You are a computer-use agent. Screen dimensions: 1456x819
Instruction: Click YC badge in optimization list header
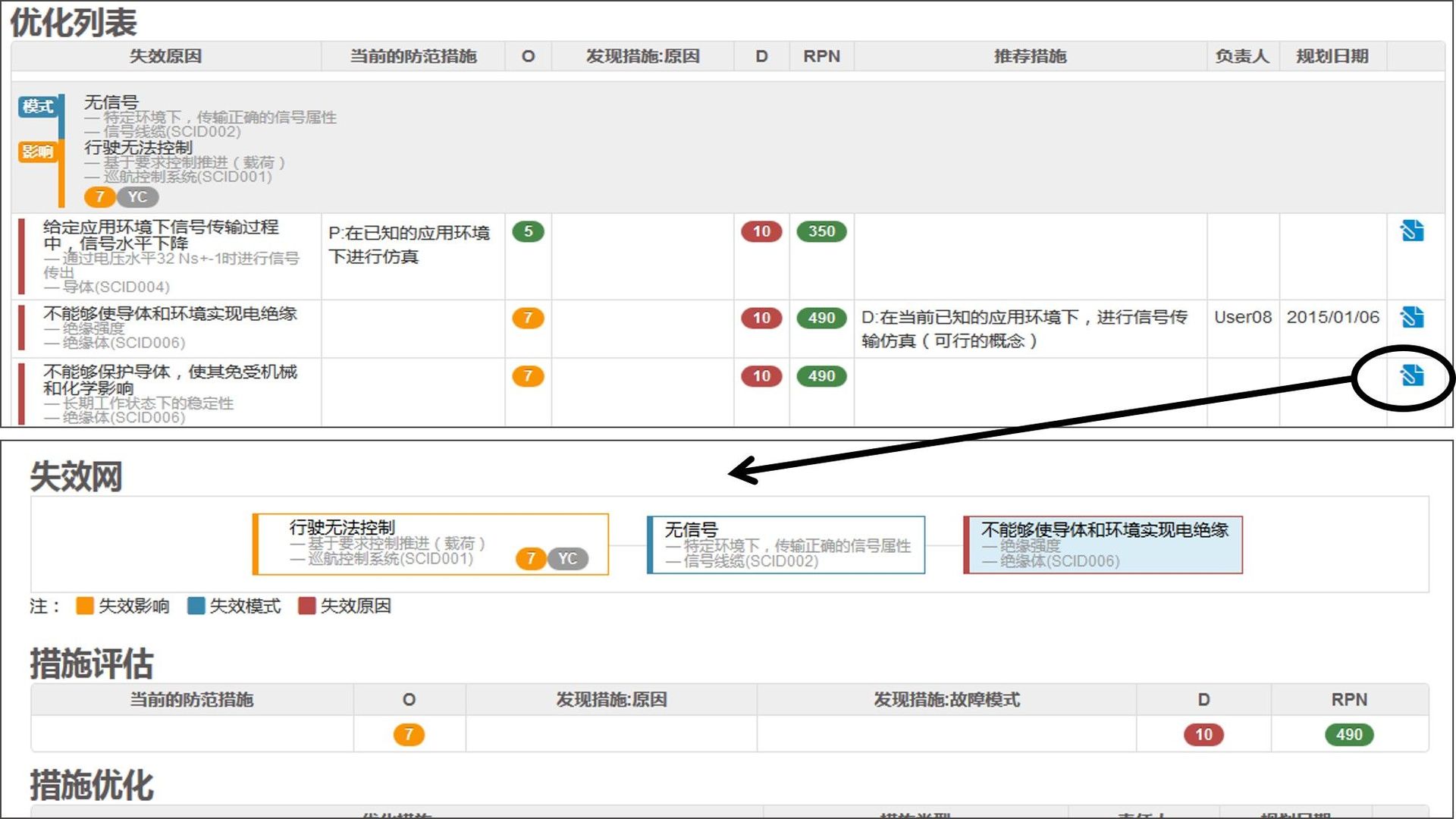137,197
